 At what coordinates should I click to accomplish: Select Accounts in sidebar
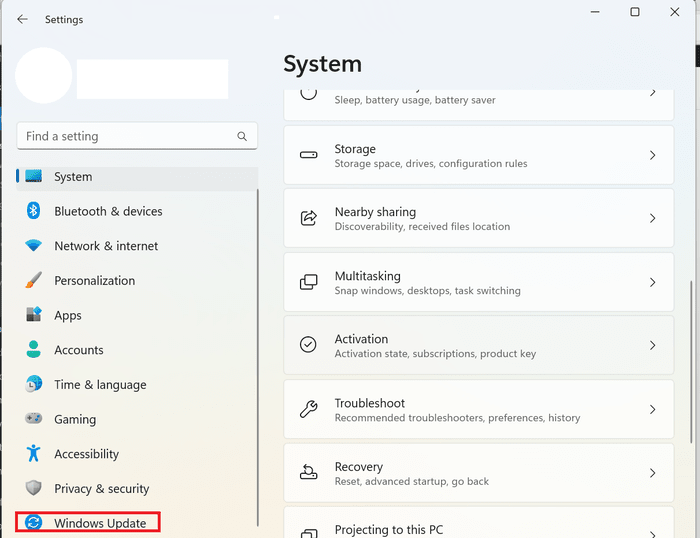point(79,350)
